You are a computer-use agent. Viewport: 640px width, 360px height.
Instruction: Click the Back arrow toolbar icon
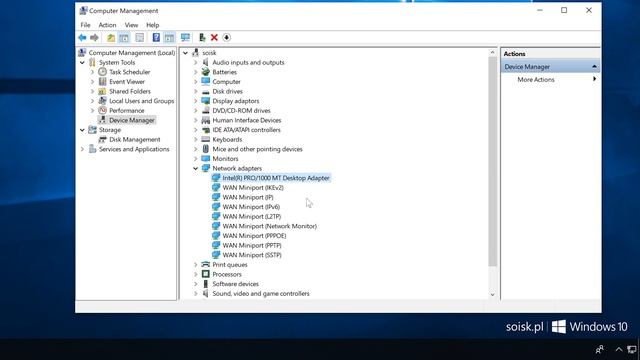coord(82,38)
